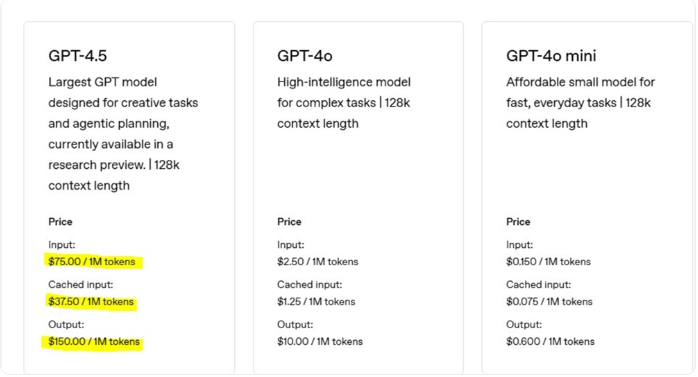Click 'Output:' label in GPT-4o mini card
The width and height of the screenshot is (698, 377).
[524, 324]
